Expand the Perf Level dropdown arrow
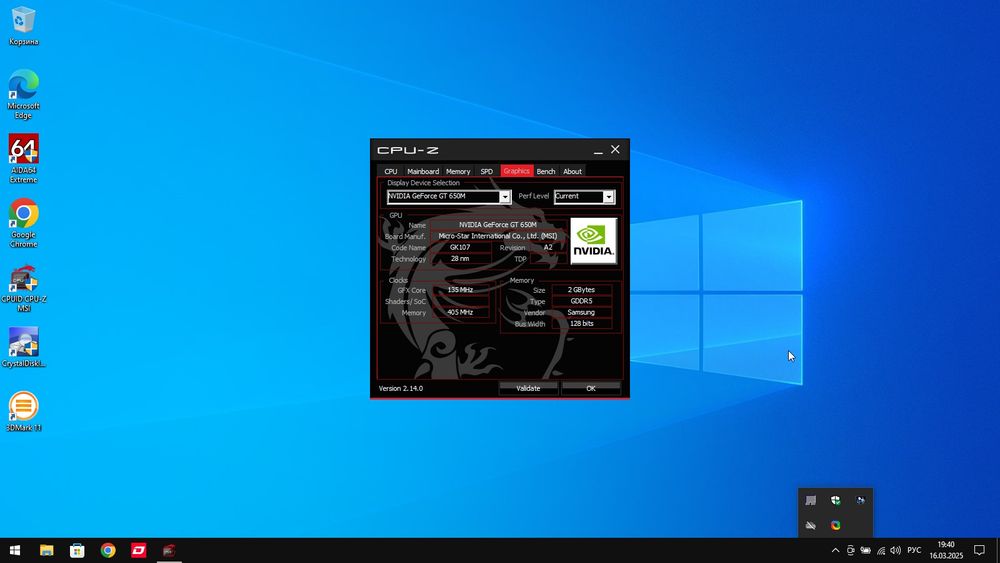The height and width of the screenshot is (563, 1000). click(608, 196)
